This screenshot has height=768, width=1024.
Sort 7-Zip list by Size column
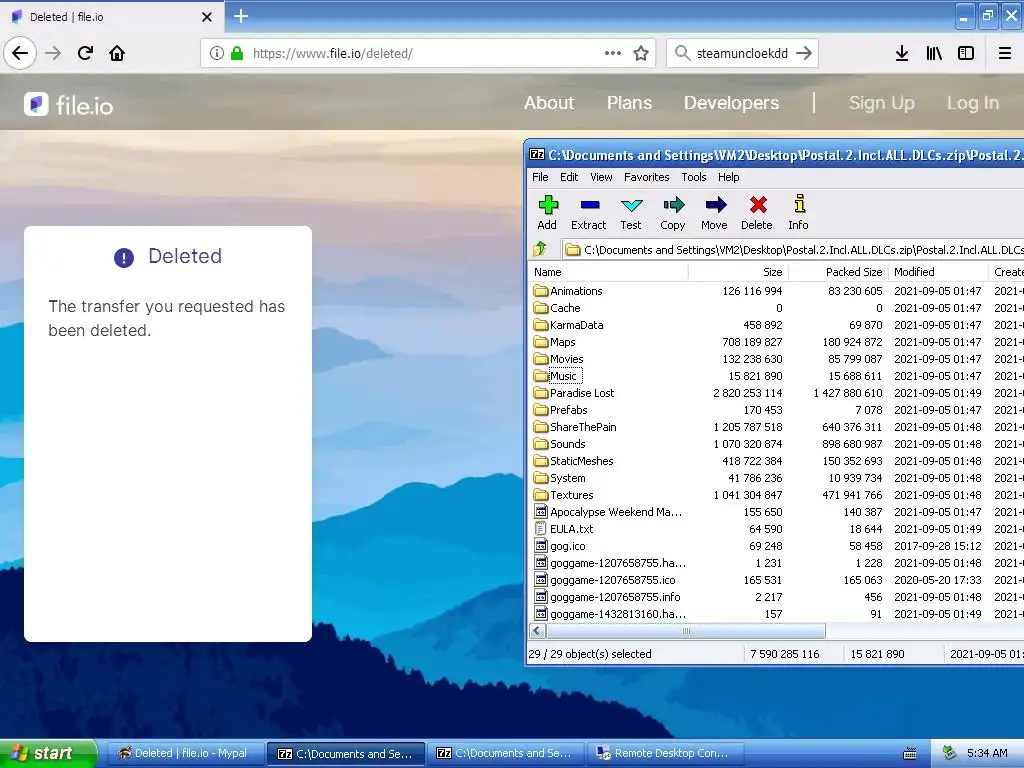point(739,272)
